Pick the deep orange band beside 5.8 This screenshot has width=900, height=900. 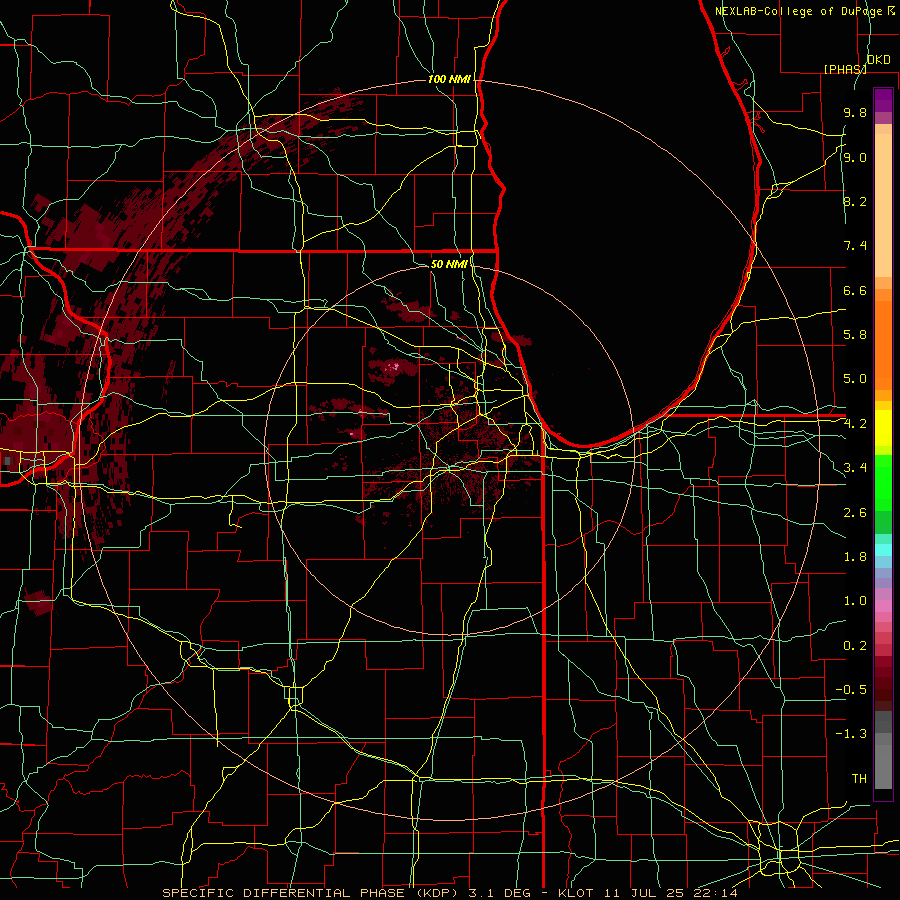[883, 344]
